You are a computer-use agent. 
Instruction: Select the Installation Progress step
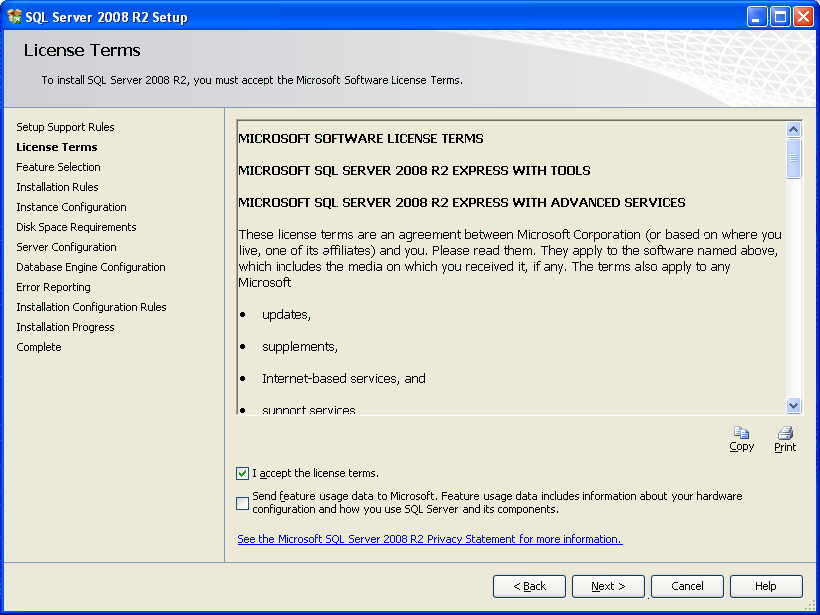pyautogui.click(x=65, y=327)
